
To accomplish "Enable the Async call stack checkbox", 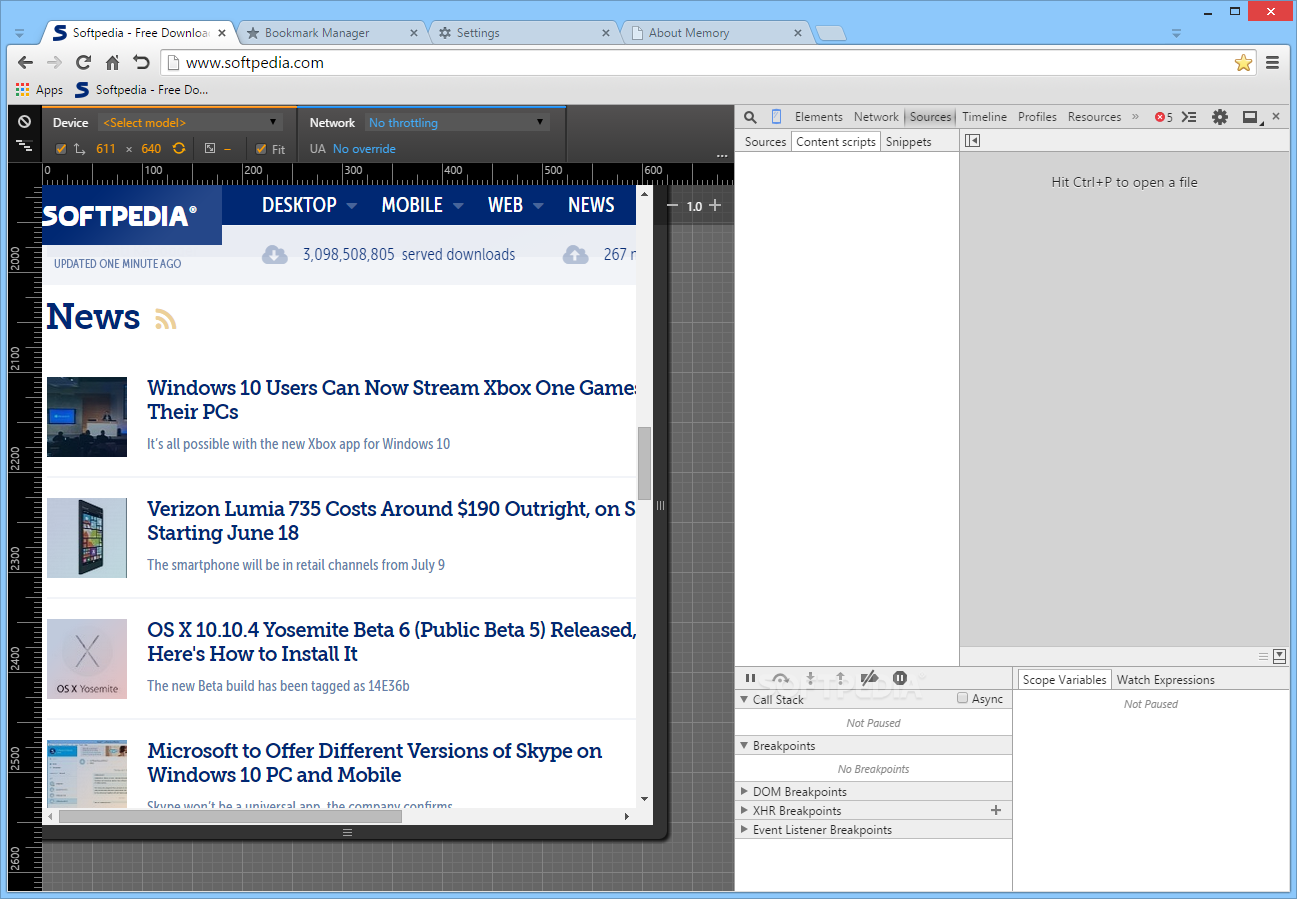I will point(963,698).
